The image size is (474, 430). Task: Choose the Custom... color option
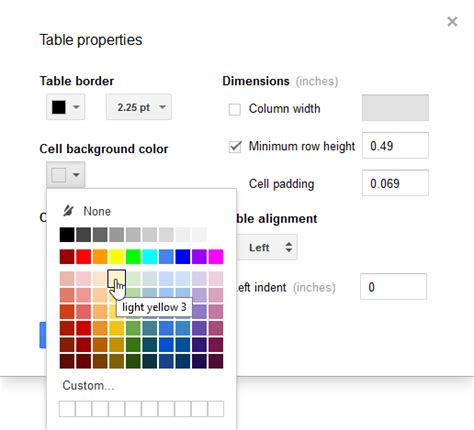click(x=88, y=385)
